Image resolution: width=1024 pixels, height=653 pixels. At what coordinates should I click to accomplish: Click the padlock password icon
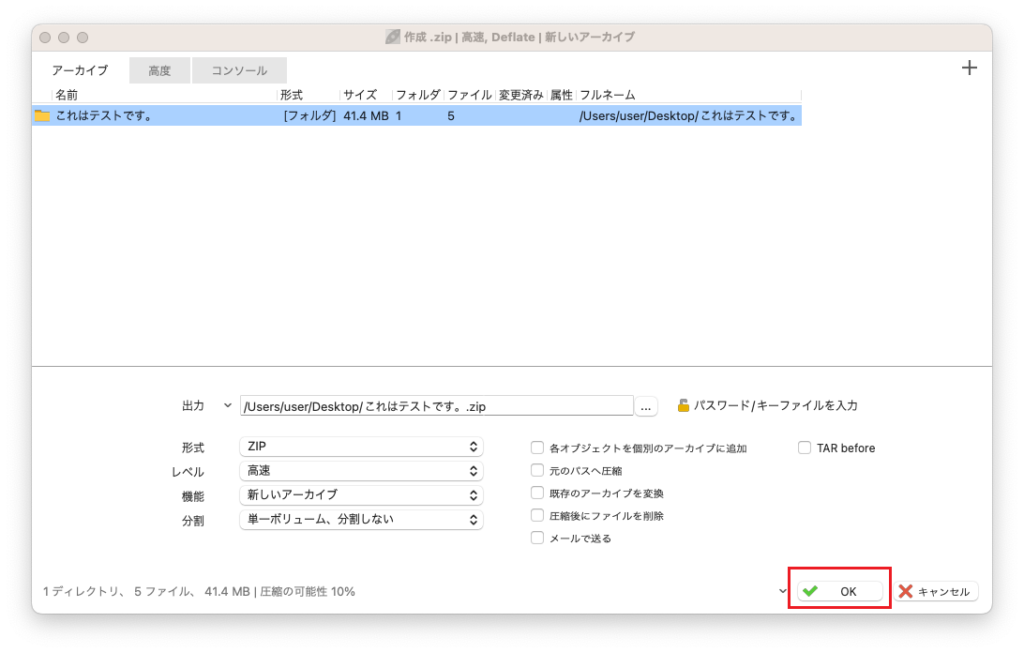click(x=683, y=406)
